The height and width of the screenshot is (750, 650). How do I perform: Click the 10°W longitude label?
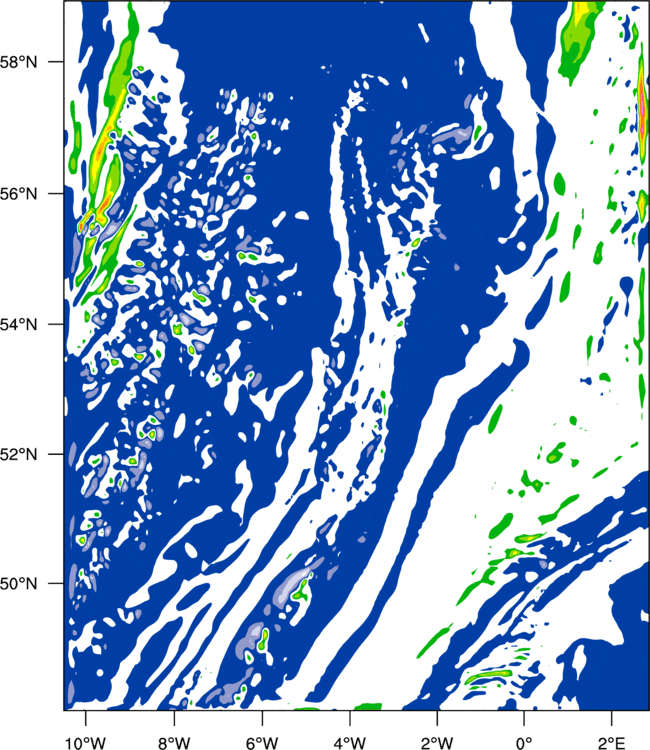tap(86, 743)
